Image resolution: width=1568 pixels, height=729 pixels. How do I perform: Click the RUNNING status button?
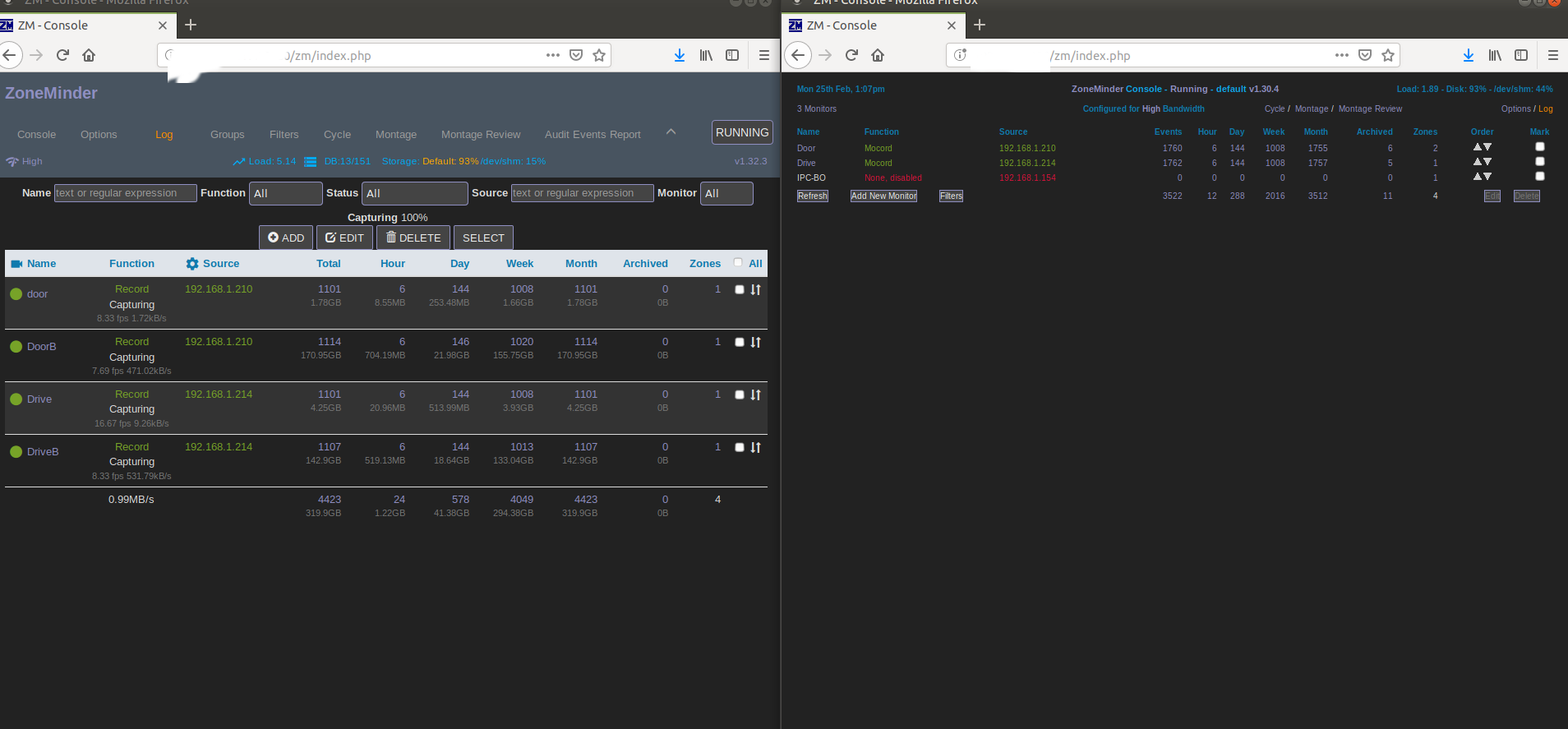pos(742,132)
